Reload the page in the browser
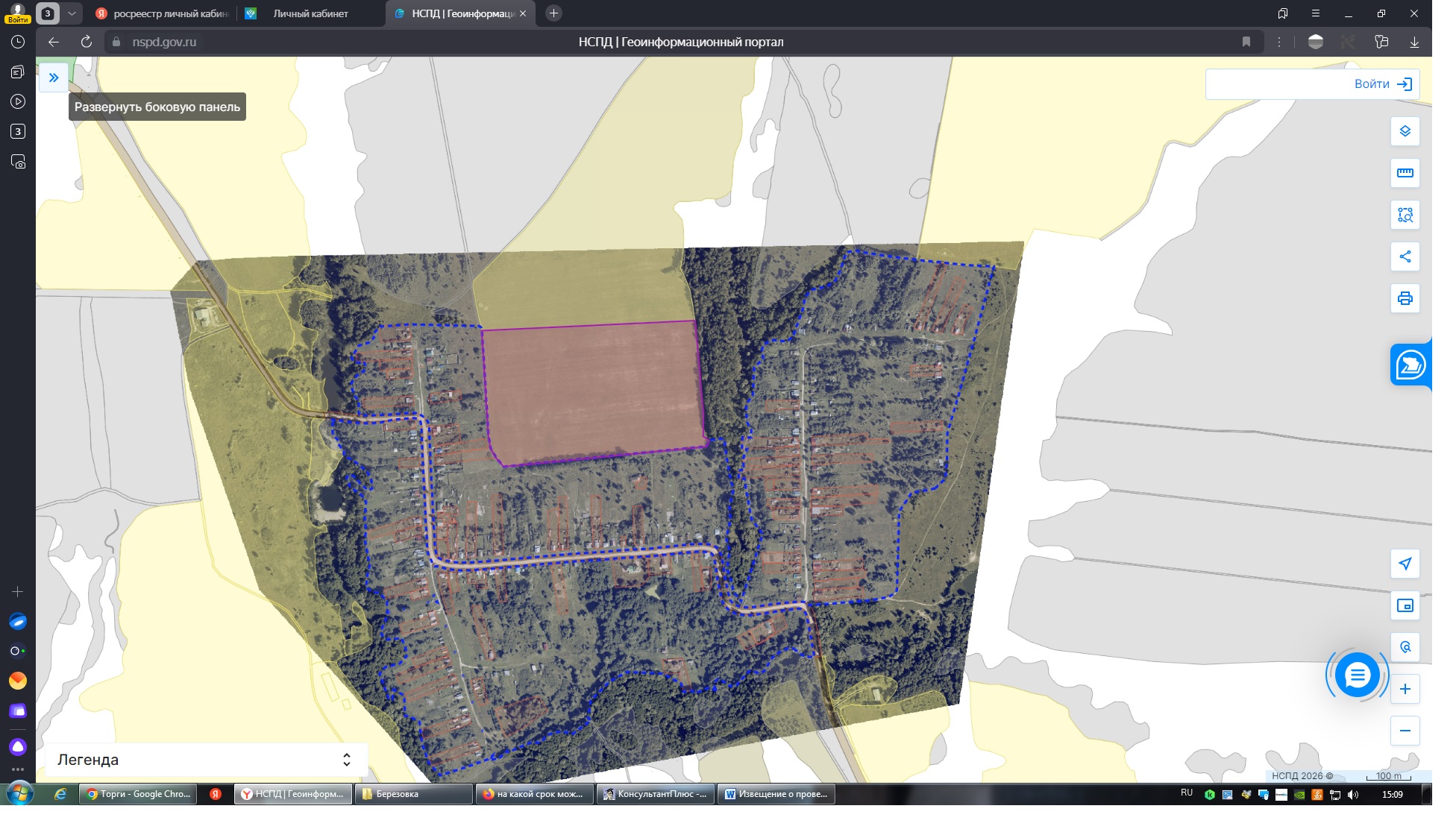 pos(87,42)
